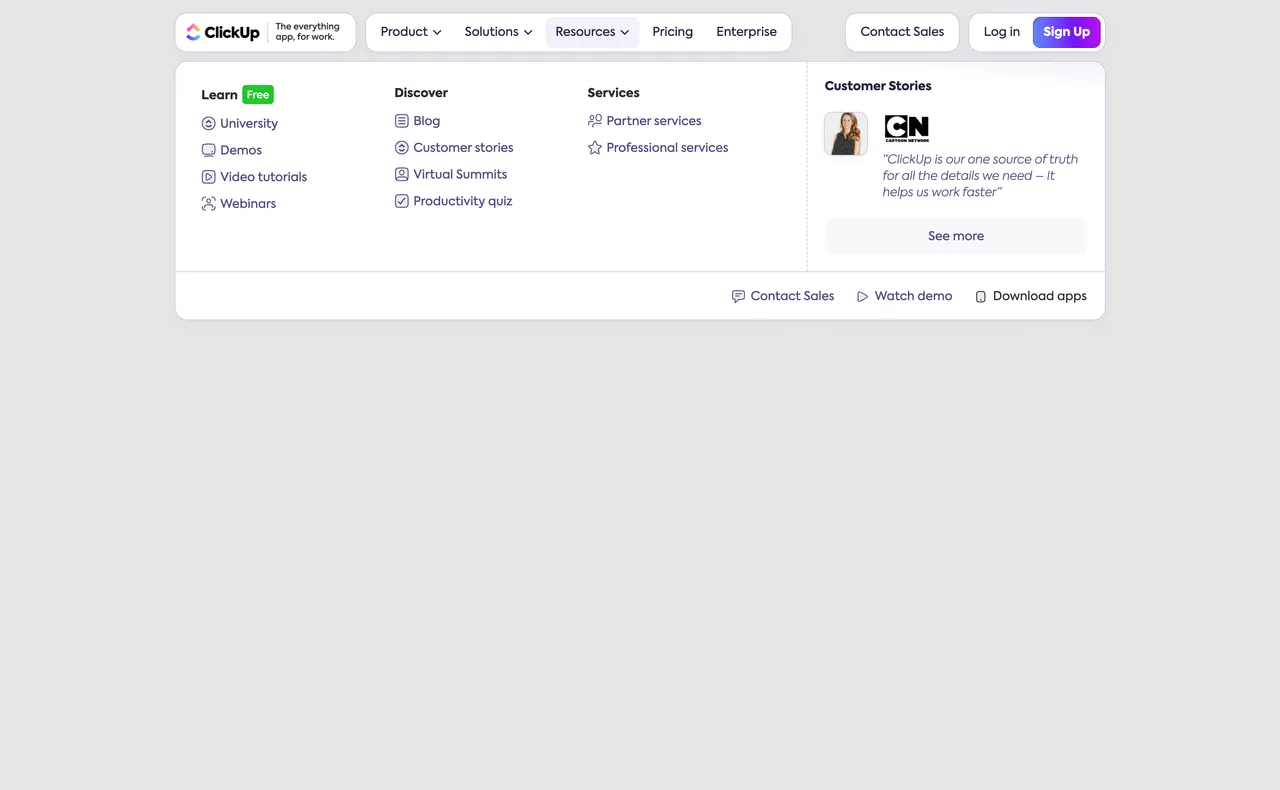Collapse the Resources dropdown menu
Viewport: 1280px width, 790px height.
(x=592, y=32)
